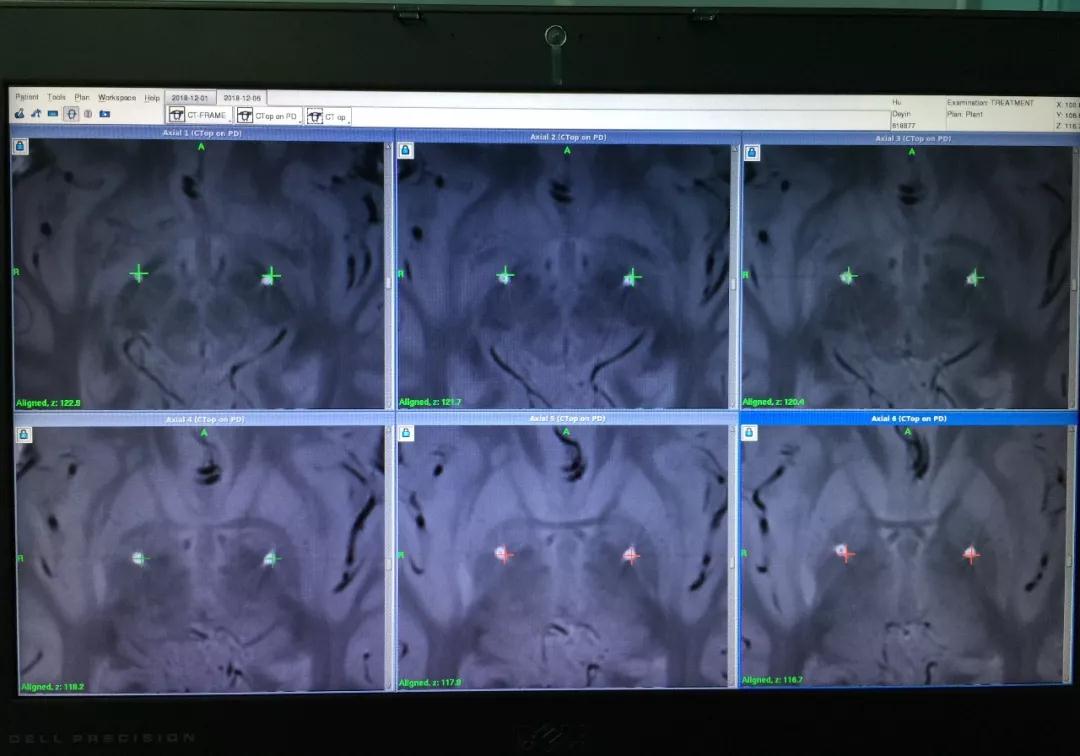
Task: Select the highlighted head frame toolbar icon
Action: 71,114
